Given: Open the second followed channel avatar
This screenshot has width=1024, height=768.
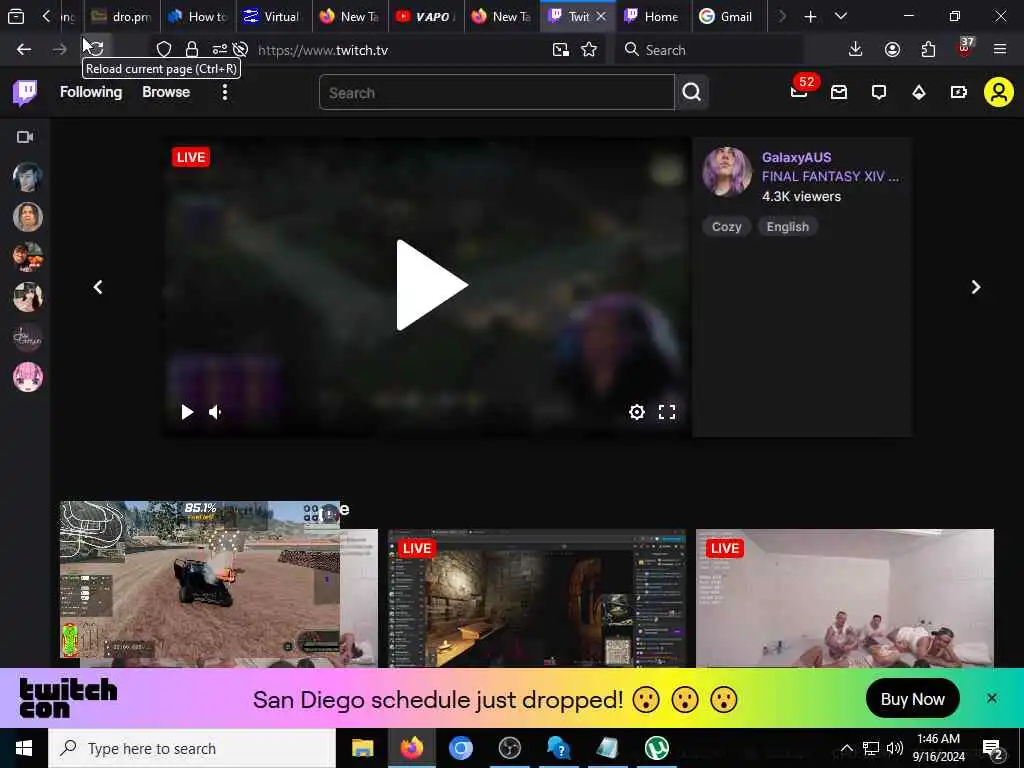Looking at the screenshot, I should 27,217.
